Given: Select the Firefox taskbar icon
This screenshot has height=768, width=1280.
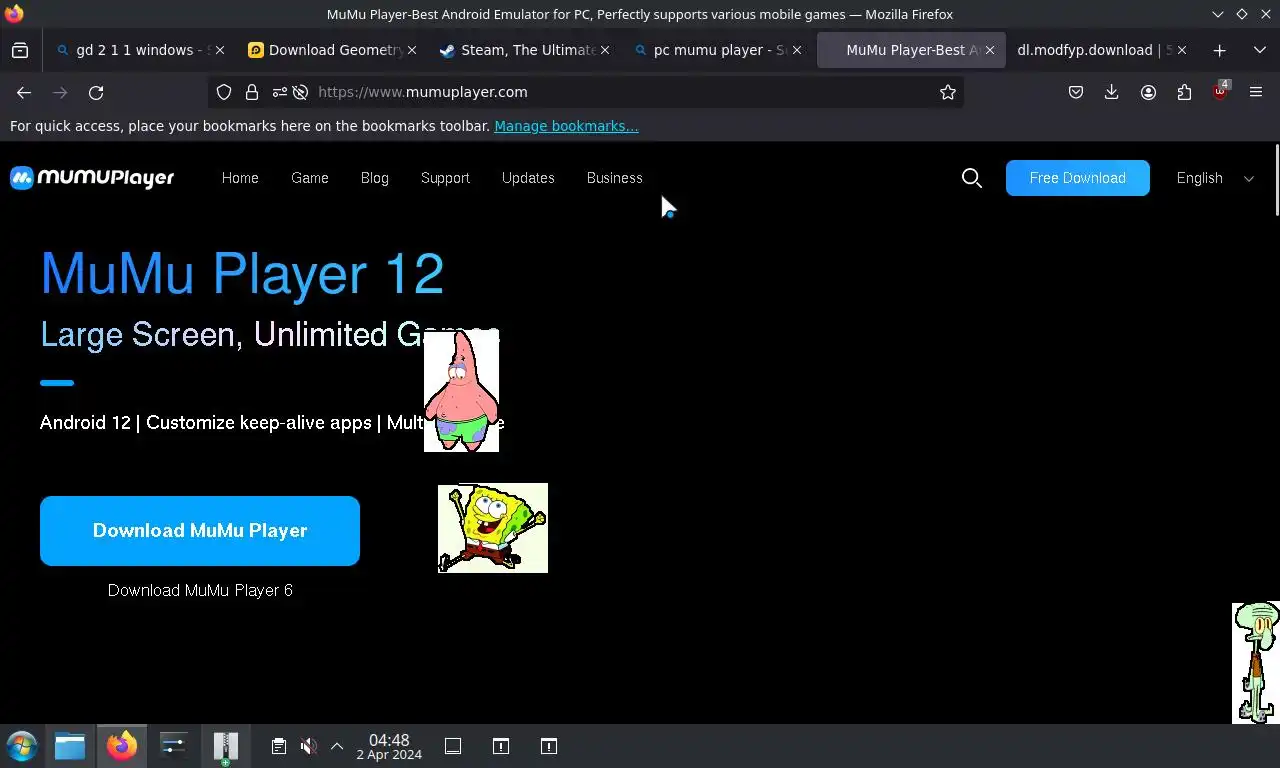Looking at the screenshot, I should point(122,746).
